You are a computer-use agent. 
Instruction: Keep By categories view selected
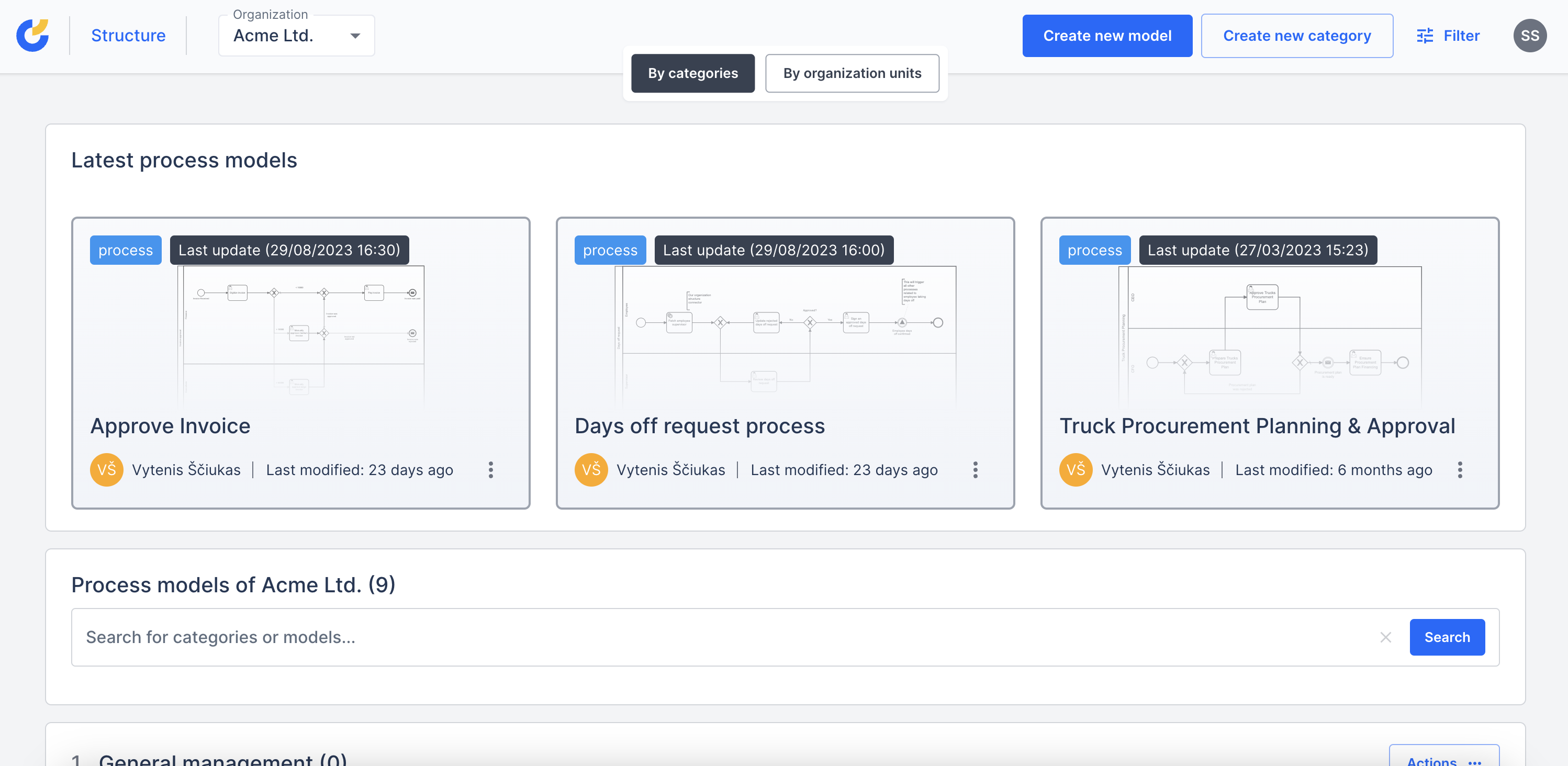(x=693, y=73)
